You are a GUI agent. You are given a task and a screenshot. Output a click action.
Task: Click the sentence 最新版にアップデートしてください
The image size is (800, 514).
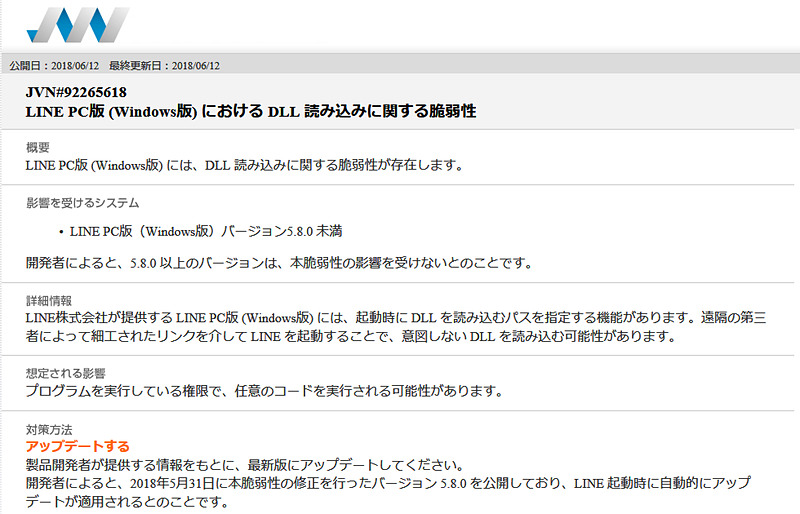245,465
